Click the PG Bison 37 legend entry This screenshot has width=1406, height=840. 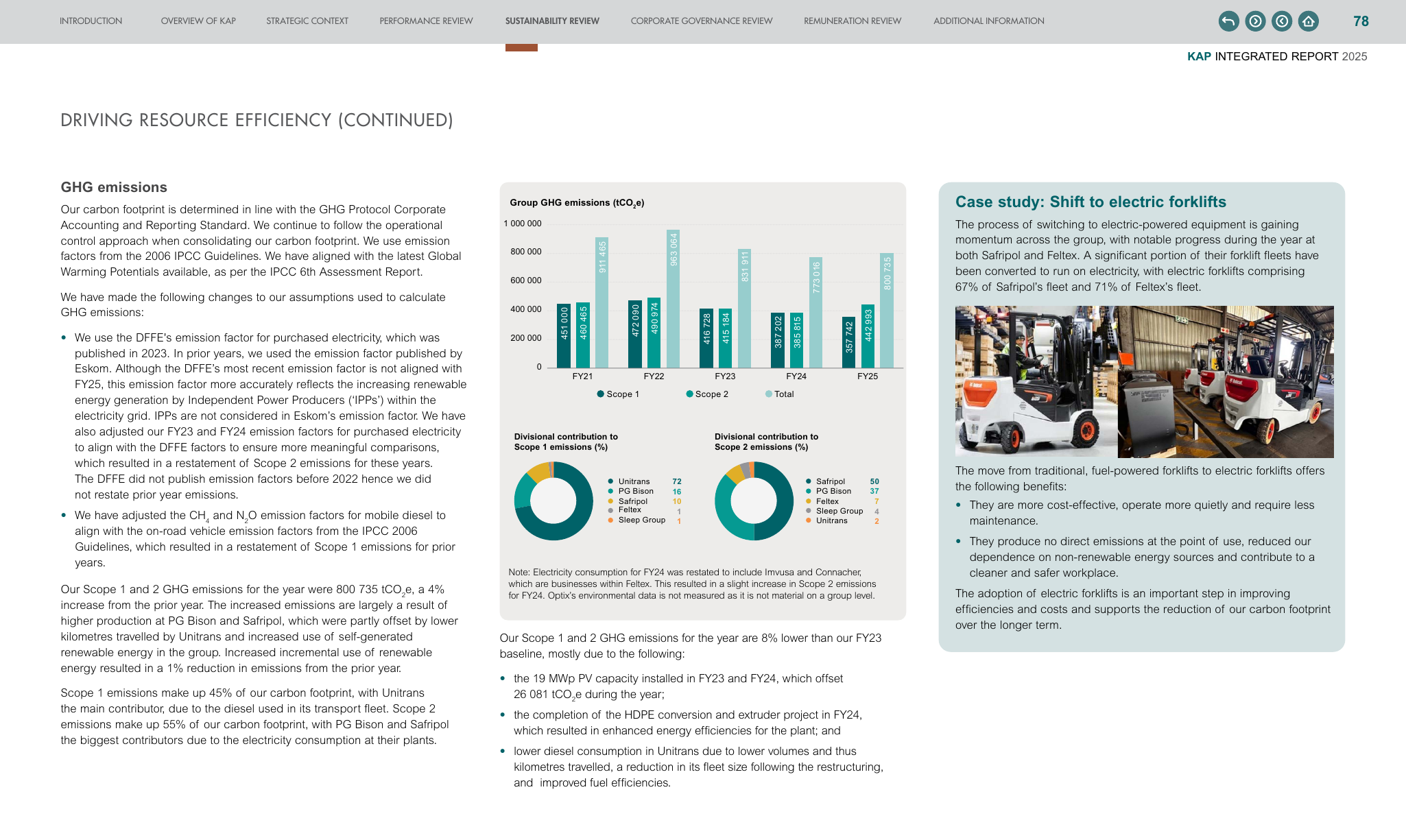tap(843, 491)
